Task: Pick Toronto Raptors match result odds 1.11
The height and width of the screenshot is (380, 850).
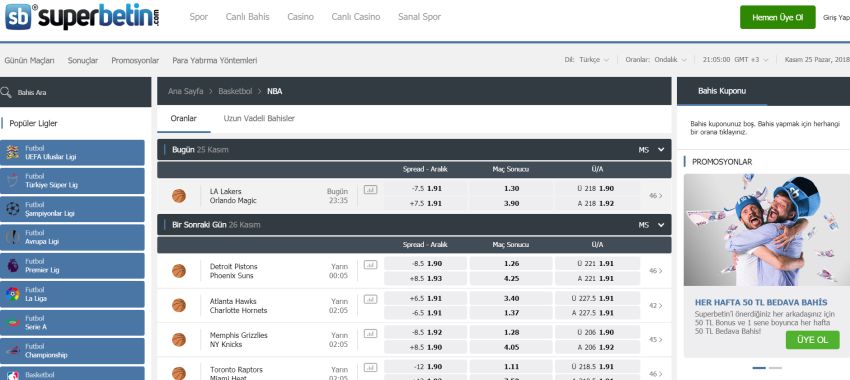Action: coord(511,366)
